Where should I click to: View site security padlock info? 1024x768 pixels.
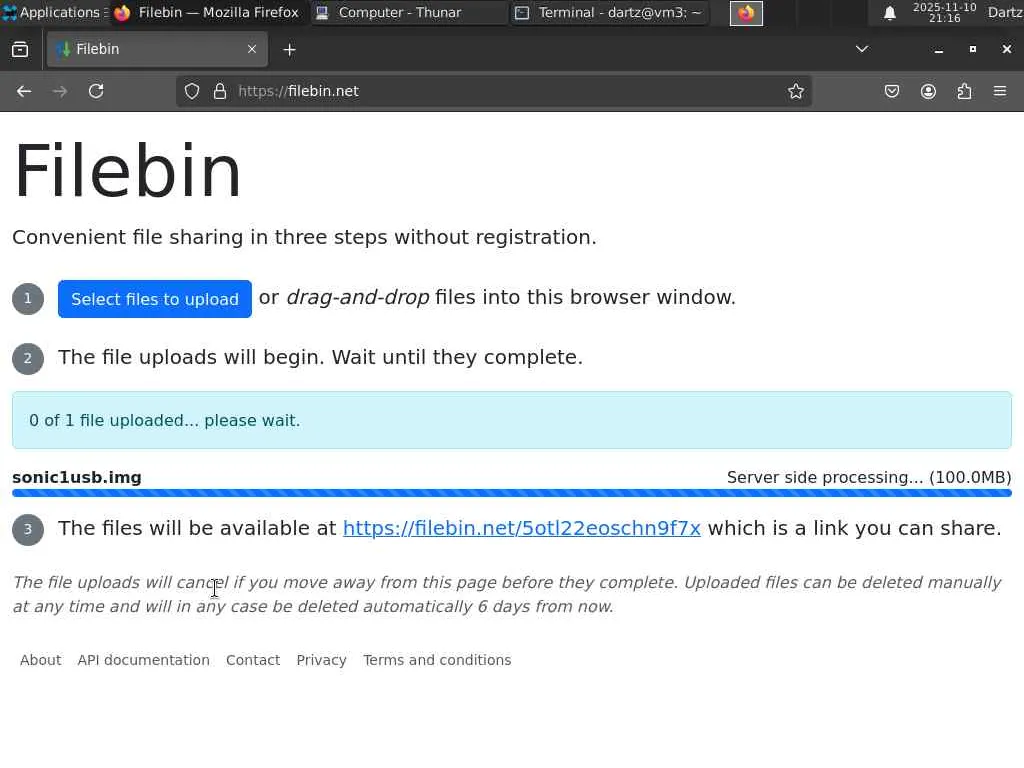coord(220,91)
